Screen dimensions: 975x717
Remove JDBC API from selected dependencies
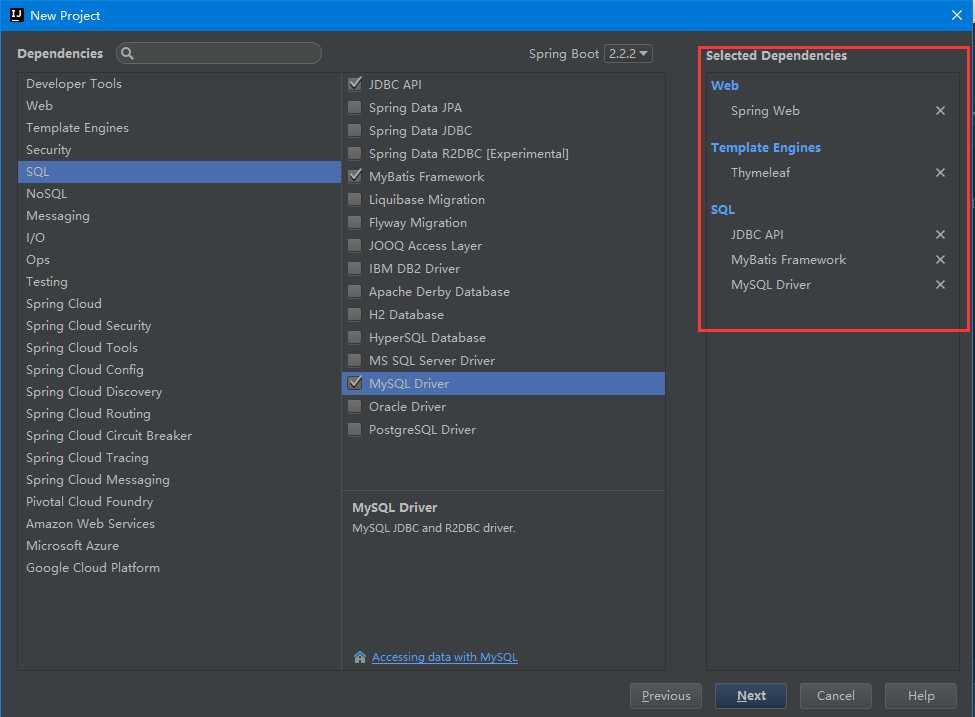[940, 234]
